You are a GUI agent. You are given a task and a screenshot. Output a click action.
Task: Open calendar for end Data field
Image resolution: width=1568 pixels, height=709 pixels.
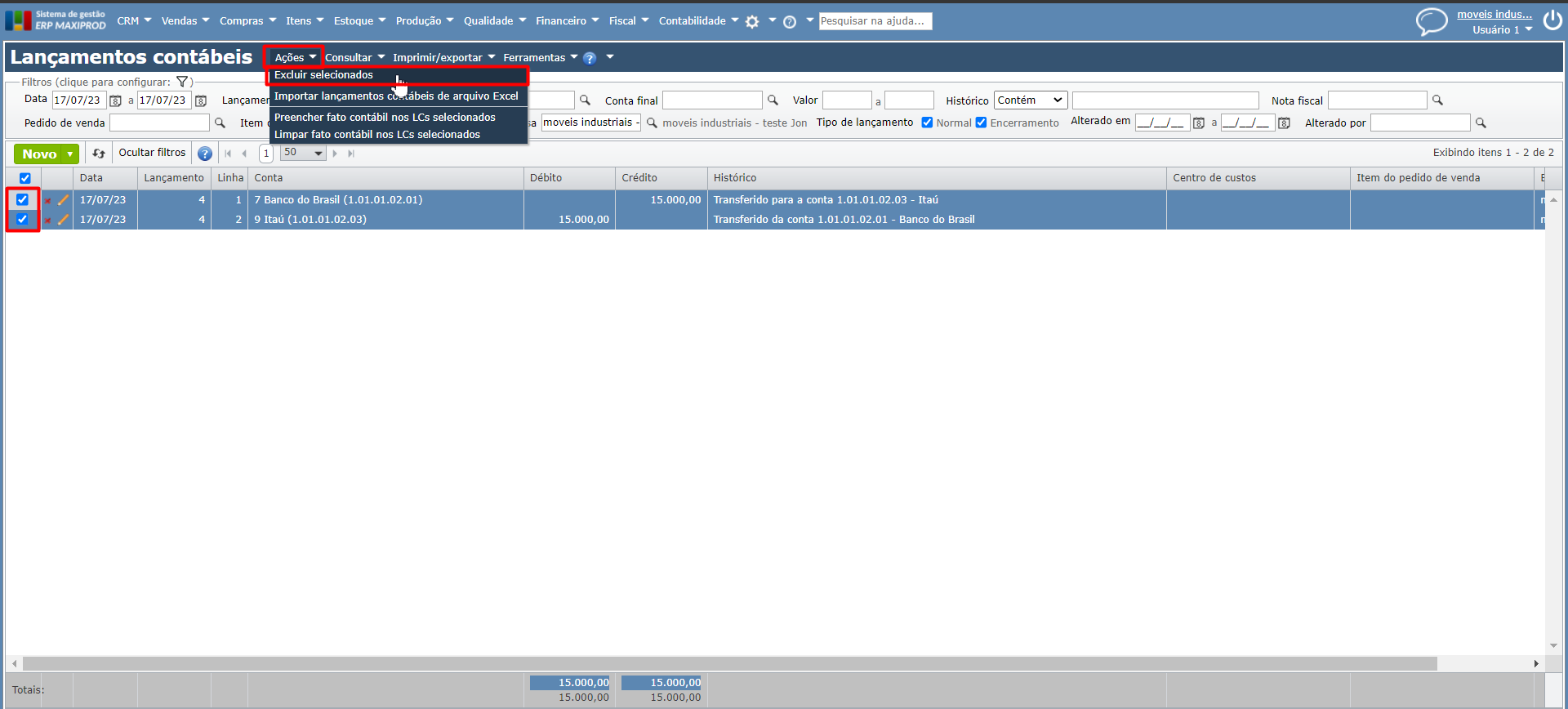coord(201,100)
